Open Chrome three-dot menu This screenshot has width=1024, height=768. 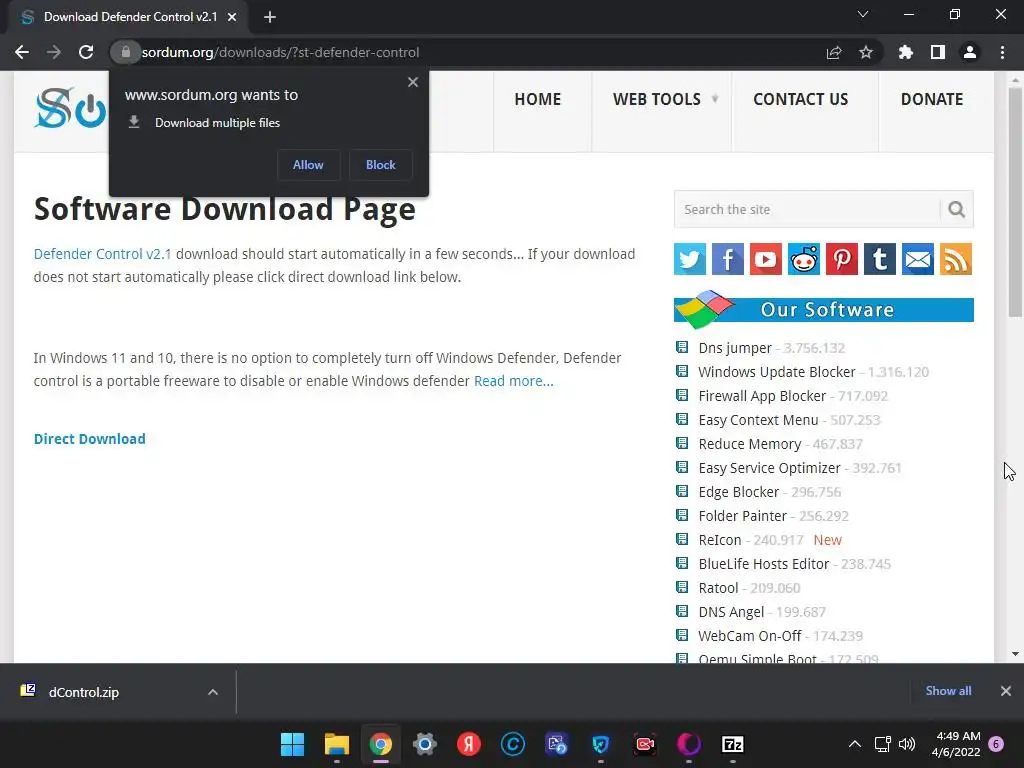point(1002,52)
